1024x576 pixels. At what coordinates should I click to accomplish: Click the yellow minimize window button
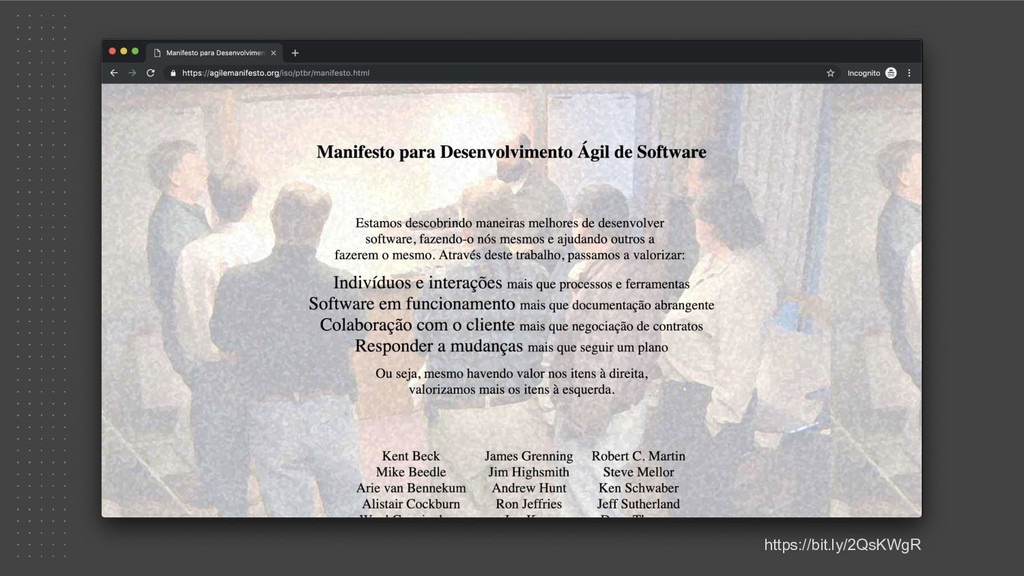[123, 51]
